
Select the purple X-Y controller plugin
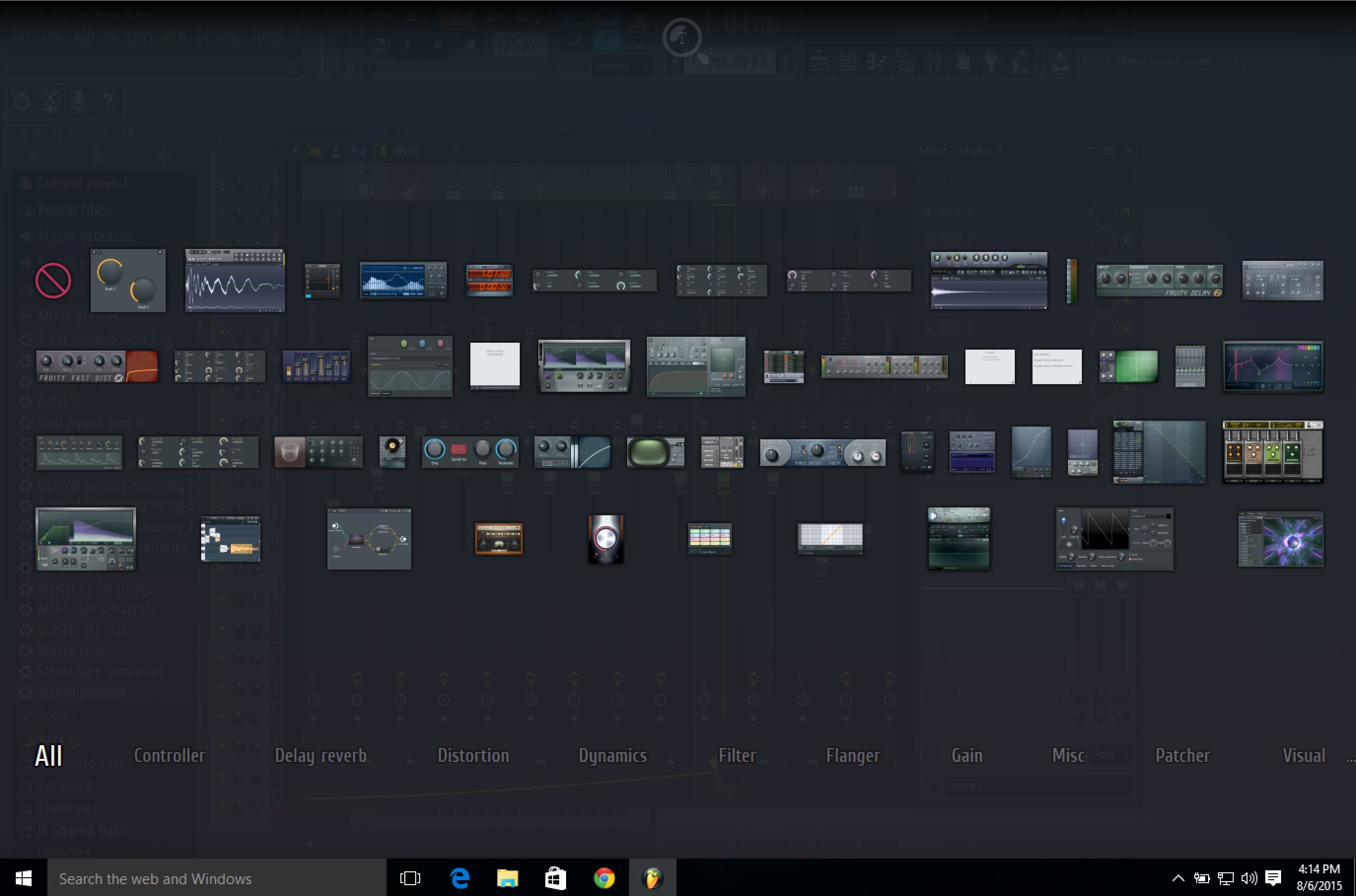point(1083,453)
